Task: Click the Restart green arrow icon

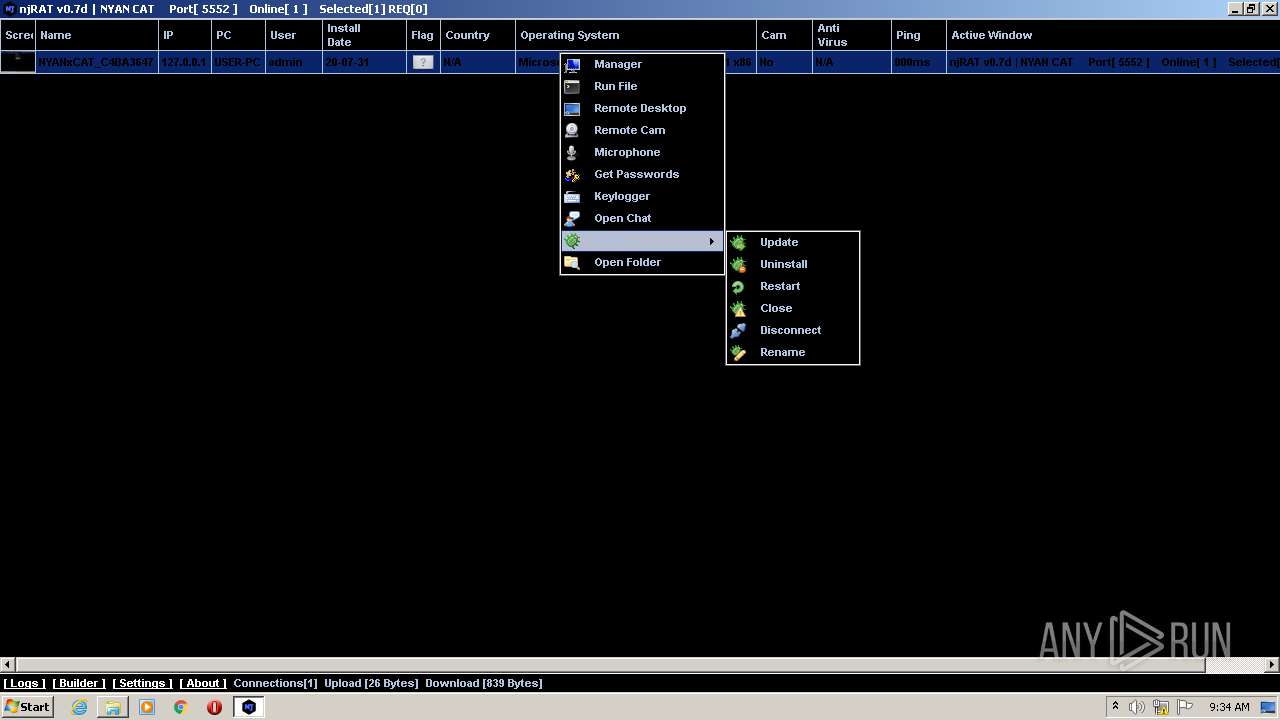Action: (x=738, y=287)
